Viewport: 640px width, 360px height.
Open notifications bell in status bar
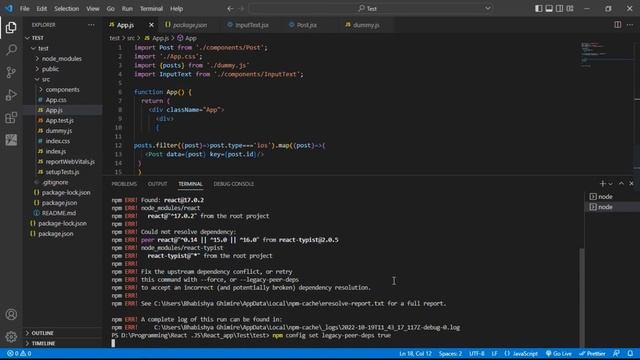coord(630,353)
